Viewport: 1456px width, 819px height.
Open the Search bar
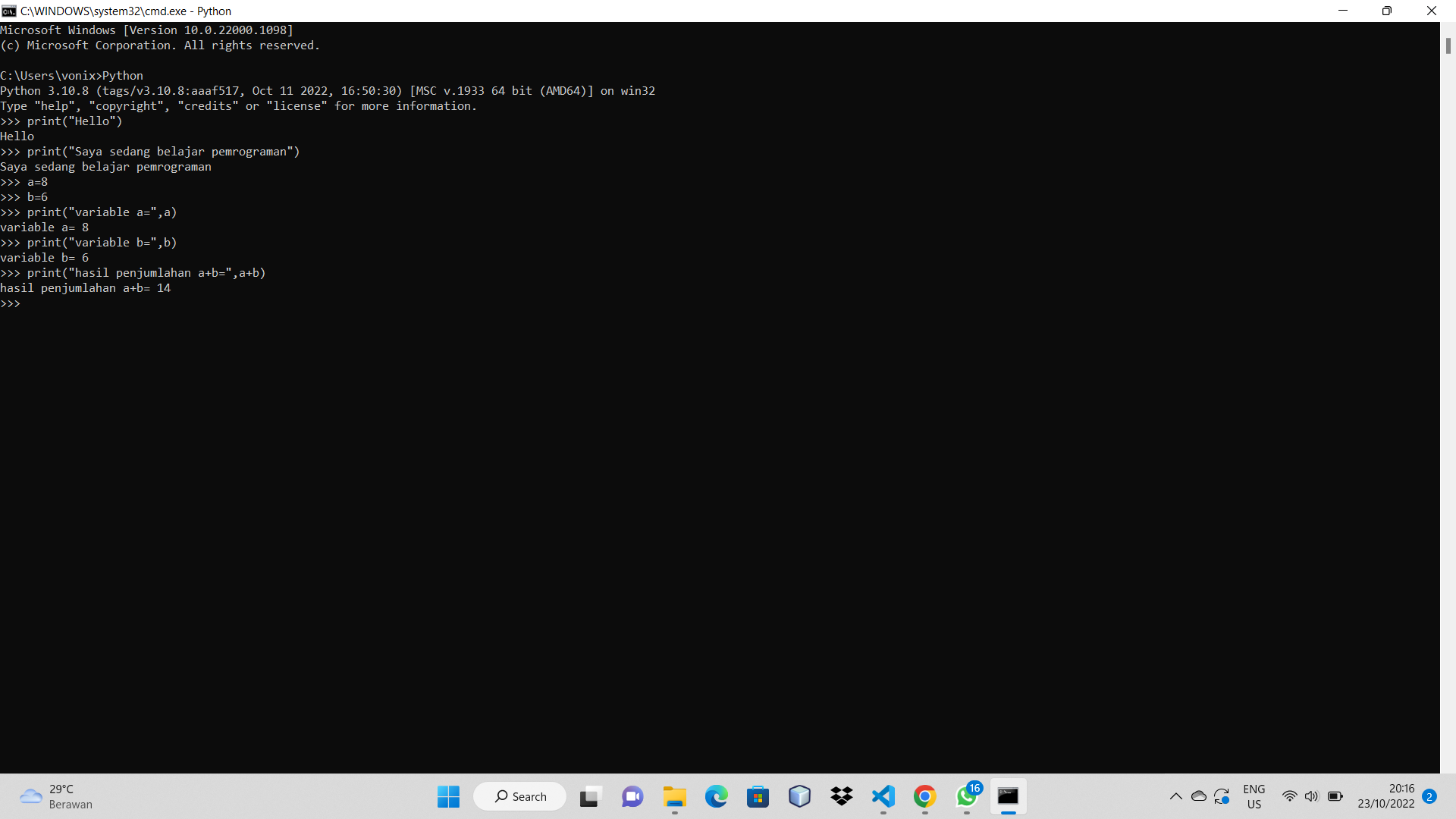click(x=519, y=796)
